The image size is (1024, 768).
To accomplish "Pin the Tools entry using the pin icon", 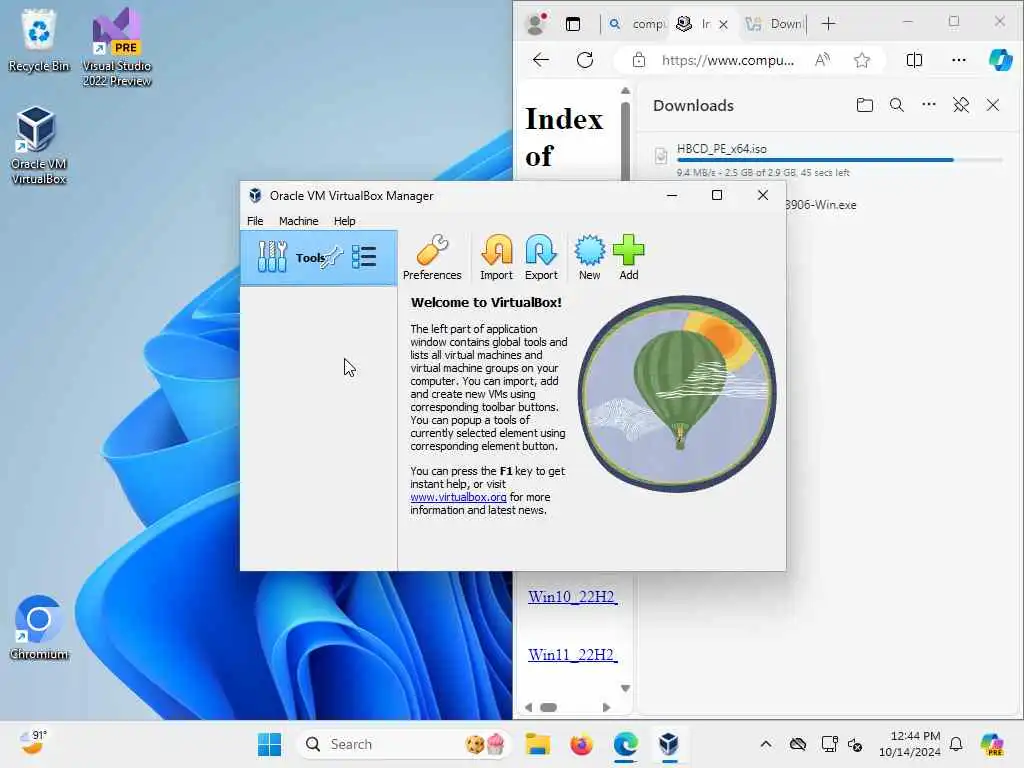I will coord(331,257).
